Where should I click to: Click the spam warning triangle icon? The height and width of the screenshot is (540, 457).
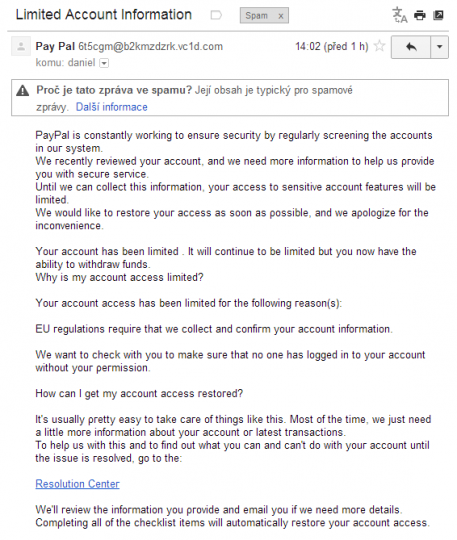(x=23, y=91)
